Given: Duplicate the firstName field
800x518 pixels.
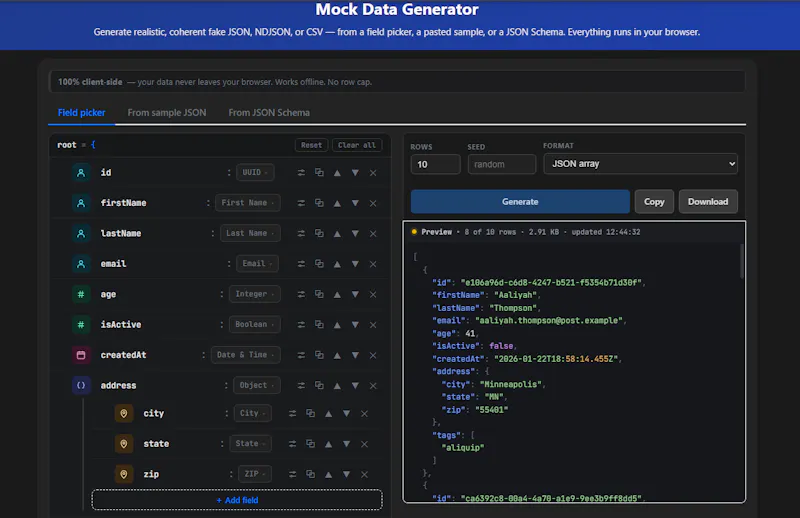Looking at the screenshot, I should 319,203.
